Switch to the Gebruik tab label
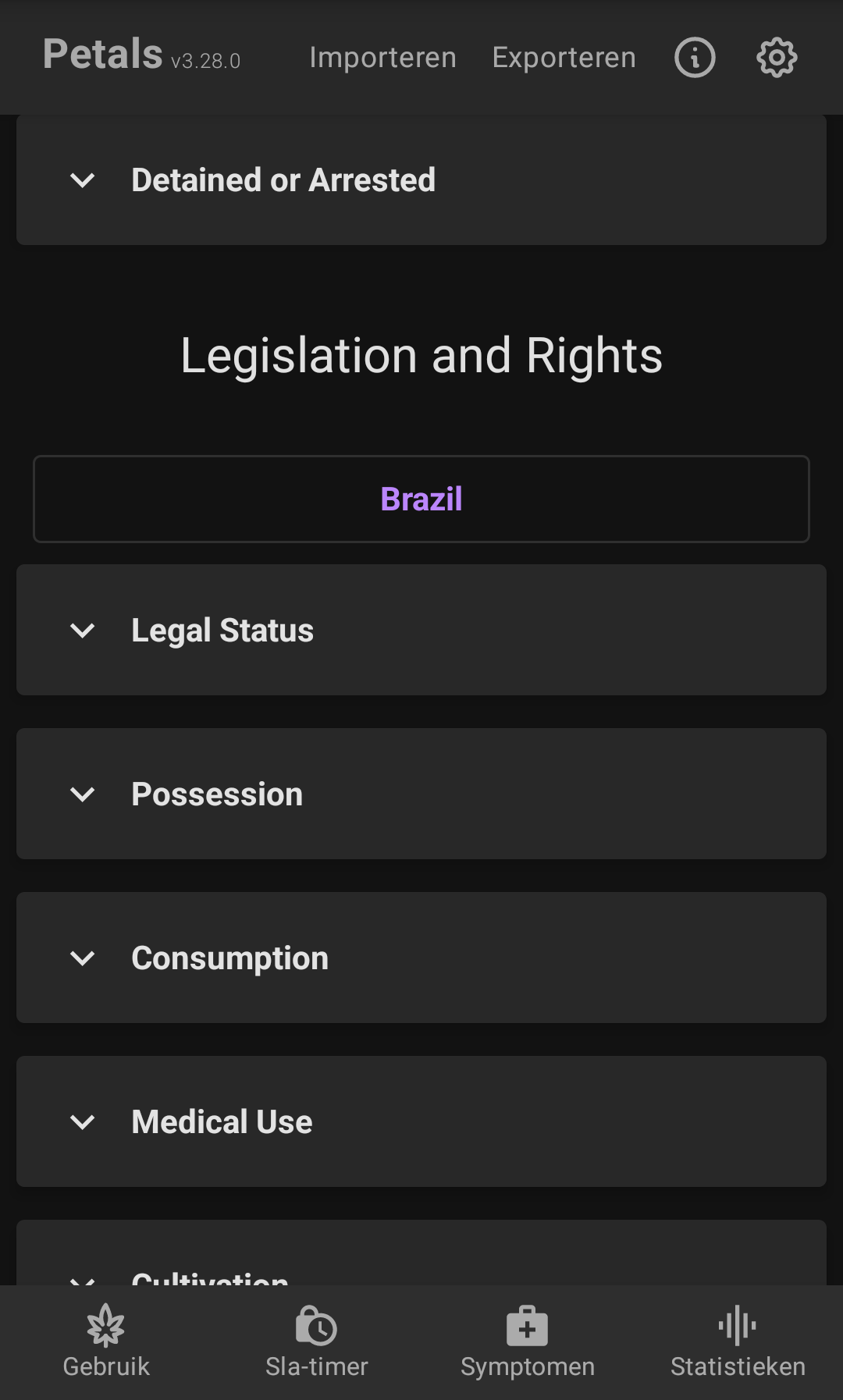The image size is (843, 1400). pos(106,1367)
